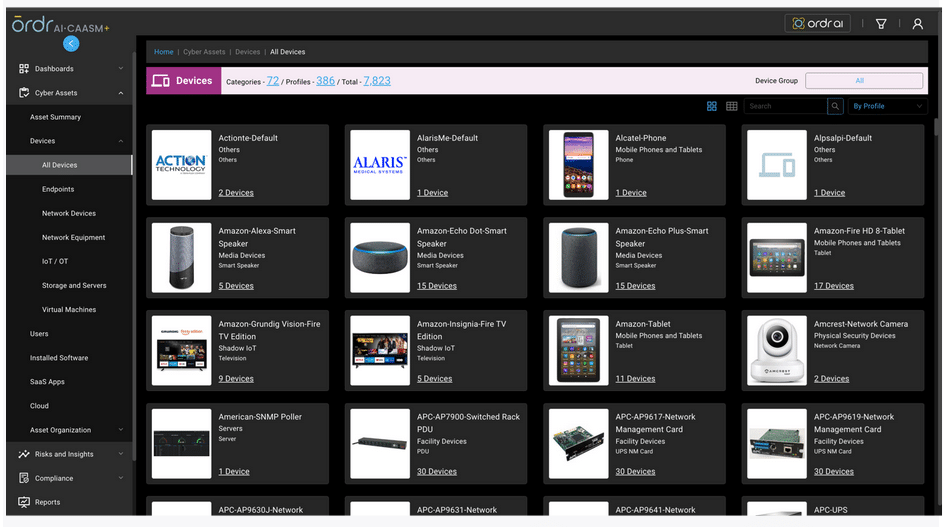Expand the Compliance chevron
The width and height of the screenshot is (951, 527).
pyautogui.click(x=121, y=478)
